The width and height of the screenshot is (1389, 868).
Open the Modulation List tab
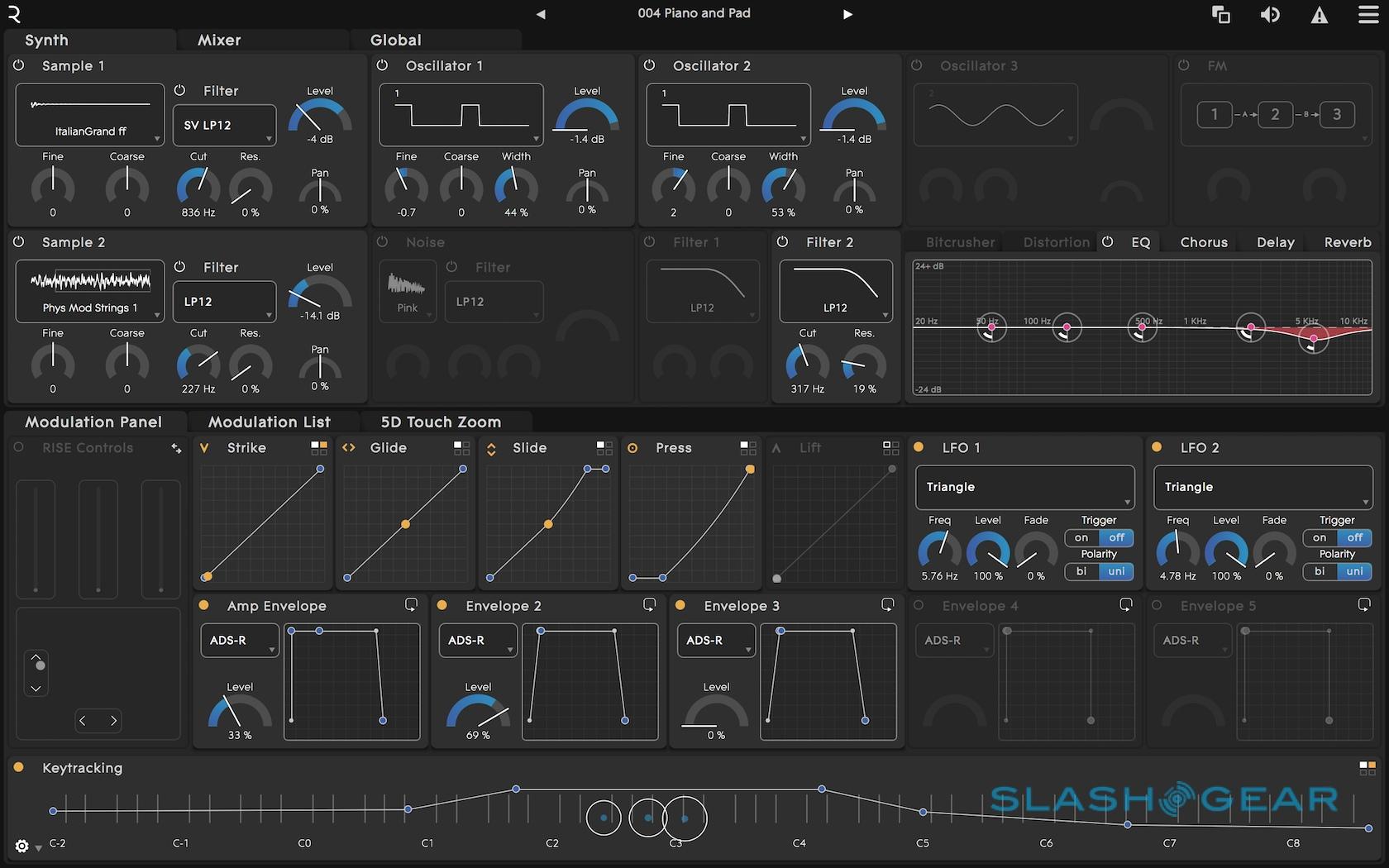click(270, 422)
